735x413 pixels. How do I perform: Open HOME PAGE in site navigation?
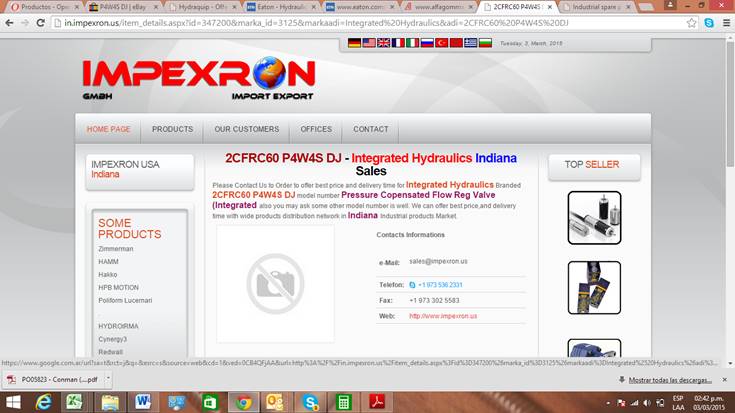coord(108,129)
